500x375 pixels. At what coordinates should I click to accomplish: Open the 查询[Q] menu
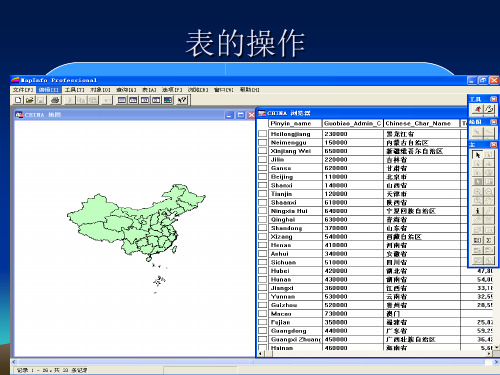[126, 90]
